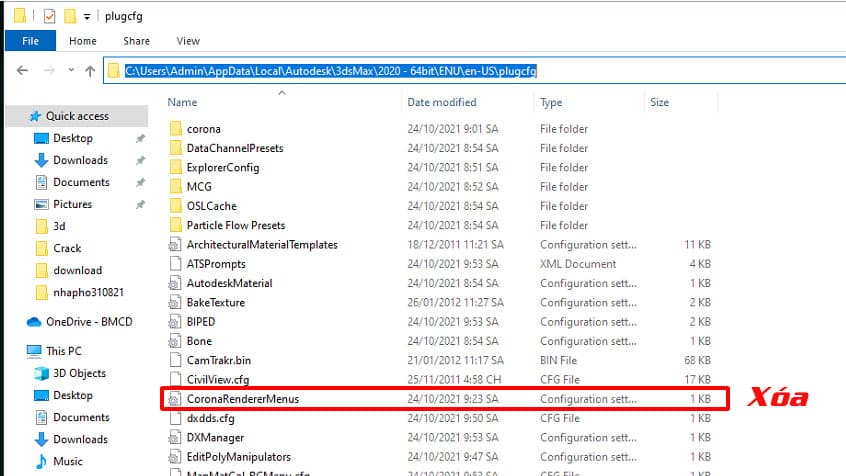This screenshot has height=476, width=846.
Task: Click the Up one level arrow
Action: coord(90,71)
